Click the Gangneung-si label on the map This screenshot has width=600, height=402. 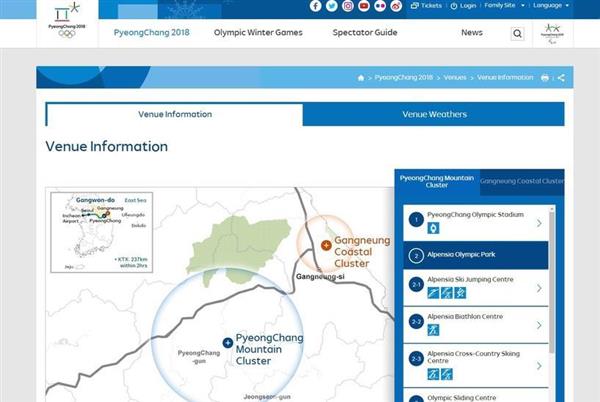pos(320,277)
